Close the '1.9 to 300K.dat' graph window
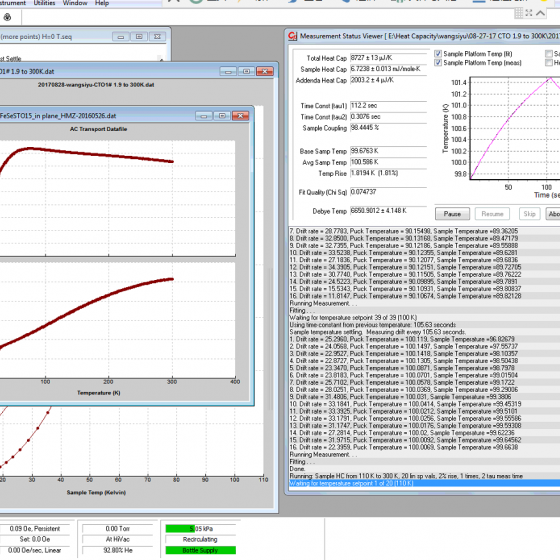Screen dimensions: 560x560 pyautogui.click(x=265, y=71)
